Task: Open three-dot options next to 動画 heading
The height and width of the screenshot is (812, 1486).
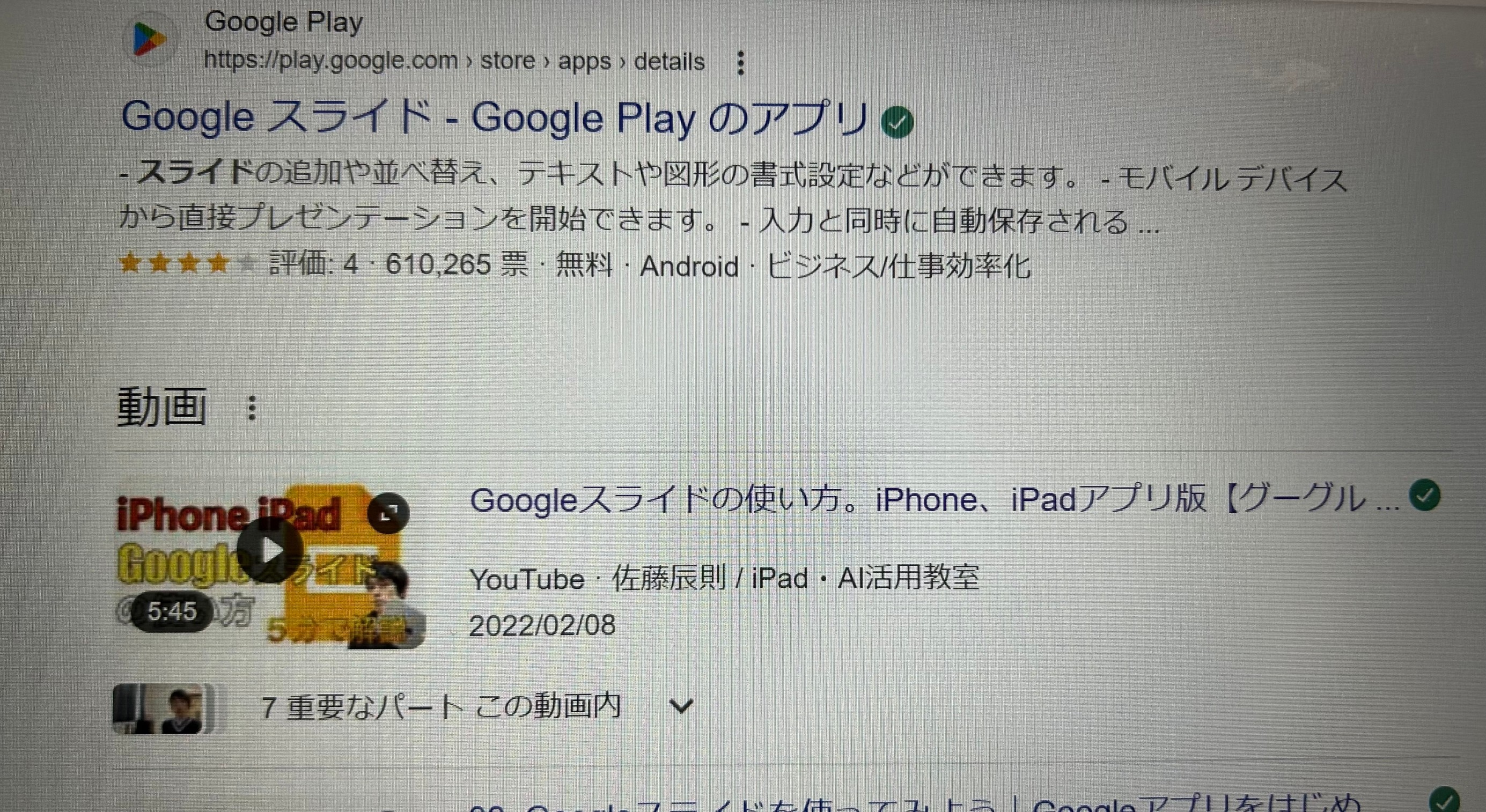Action: [x=252, y=408]
